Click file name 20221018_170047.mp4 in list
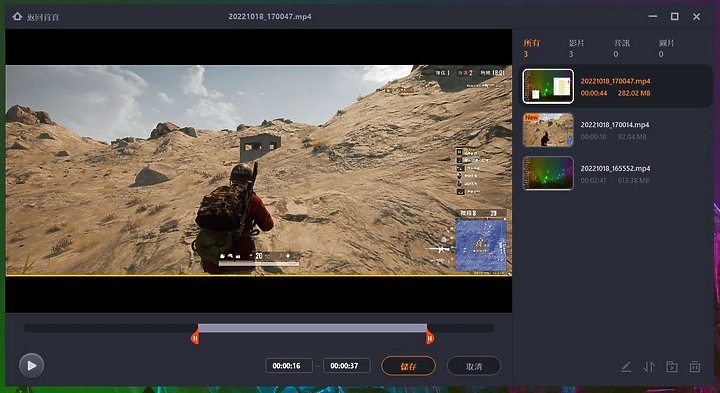Image resolution: width=720 pixels, height=393 pixels. pos(615,81)
